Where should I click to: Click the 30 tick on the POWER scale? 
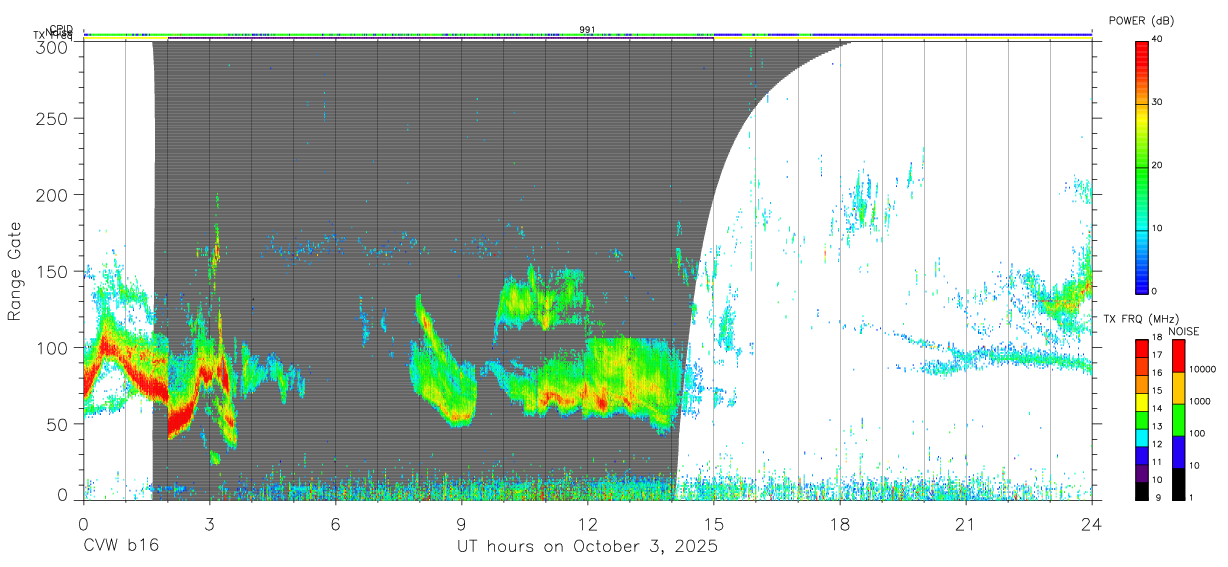(x=1158, y=102)
